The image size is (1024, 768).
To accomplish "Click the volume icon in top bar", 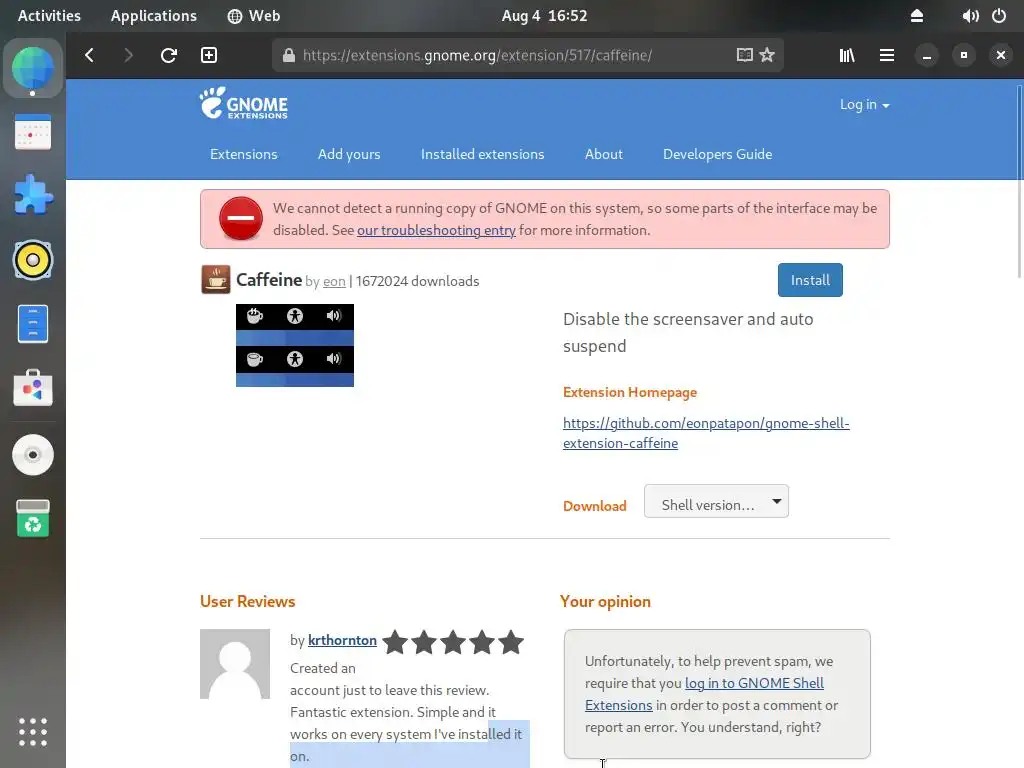I will pos(970,16).
